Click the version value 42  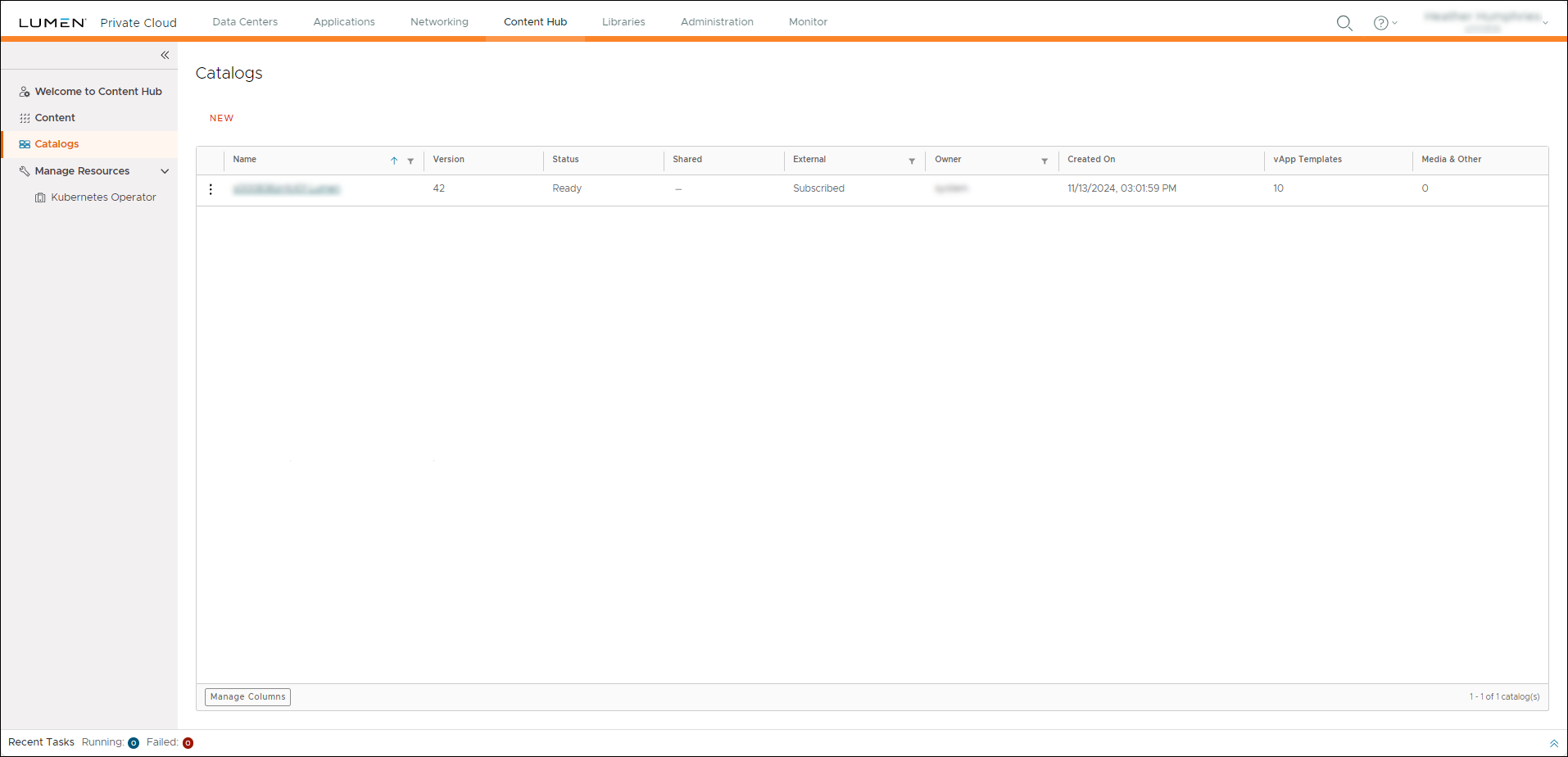click(438, 188)
